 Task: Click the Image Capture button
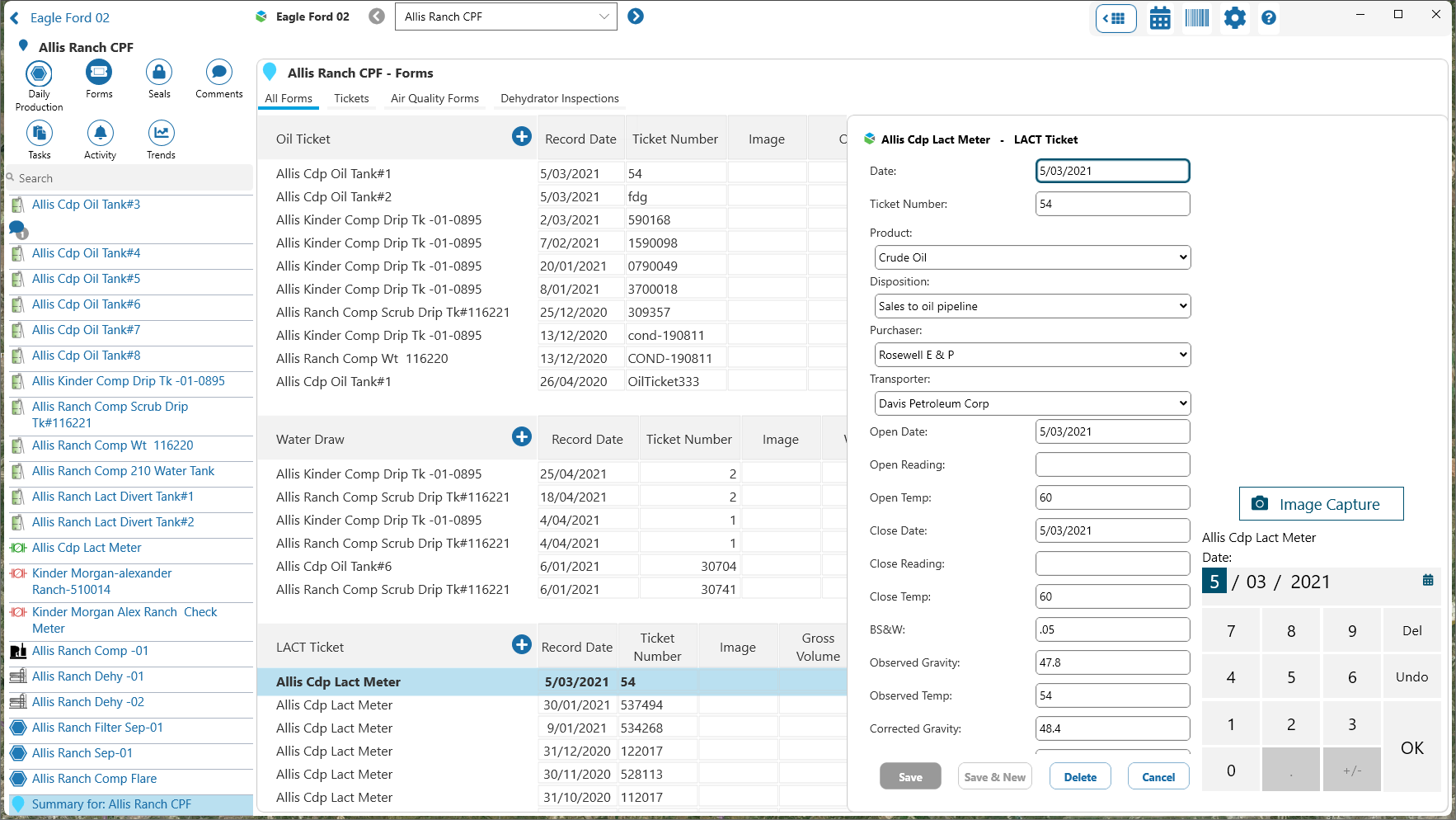tap(1321, 504)
